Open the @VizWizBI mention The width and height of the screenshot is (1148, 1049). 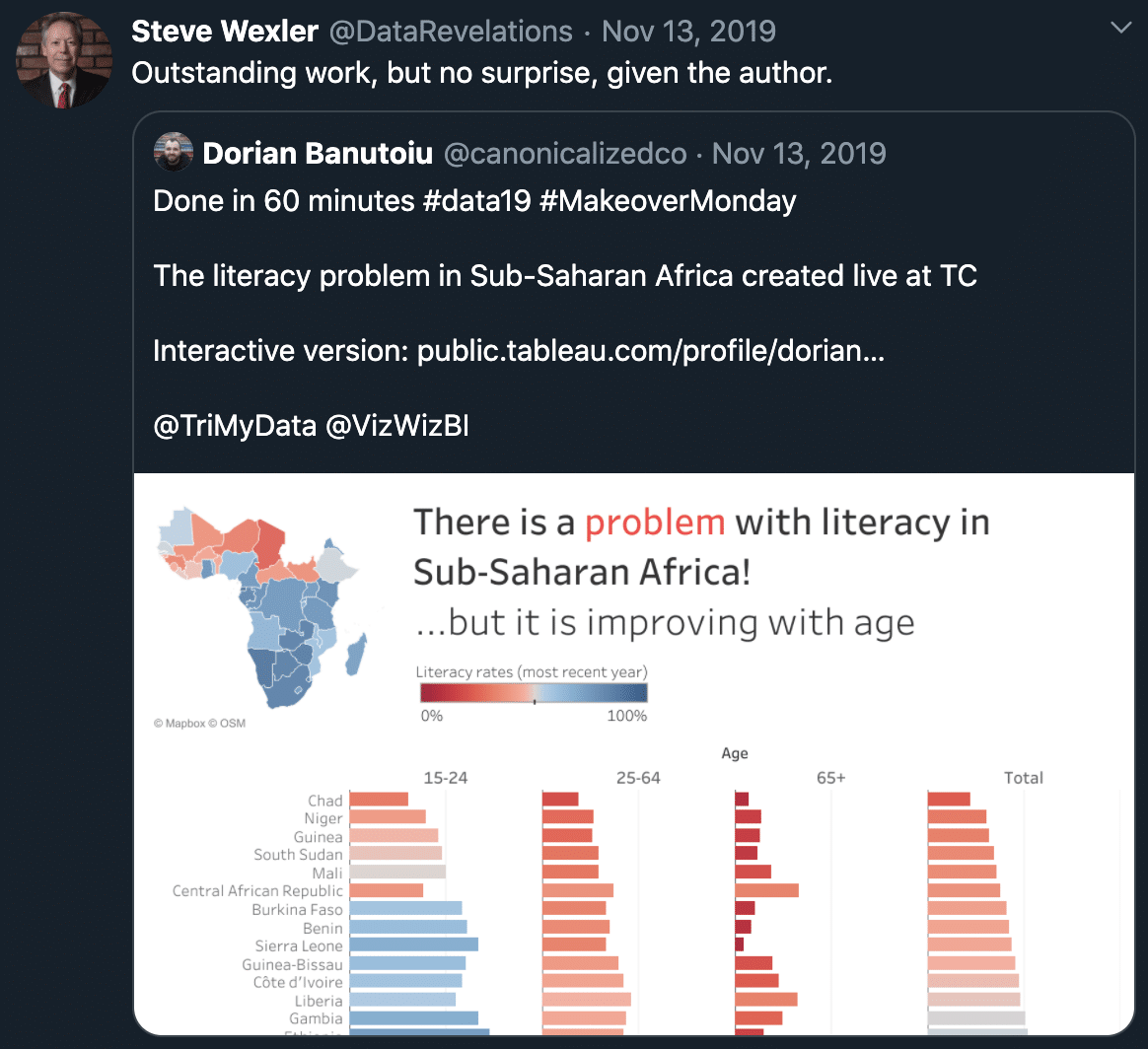click(396, 425)
